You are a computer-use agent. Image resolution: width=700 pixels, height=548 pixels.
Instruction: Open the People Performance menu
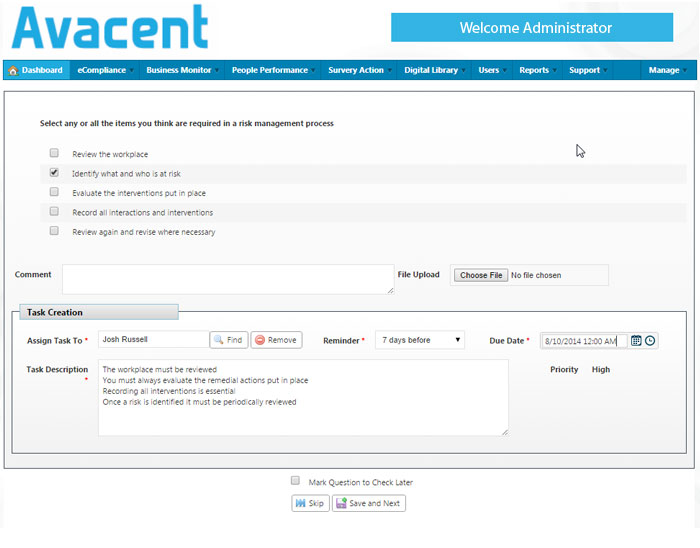coord(273,70)
